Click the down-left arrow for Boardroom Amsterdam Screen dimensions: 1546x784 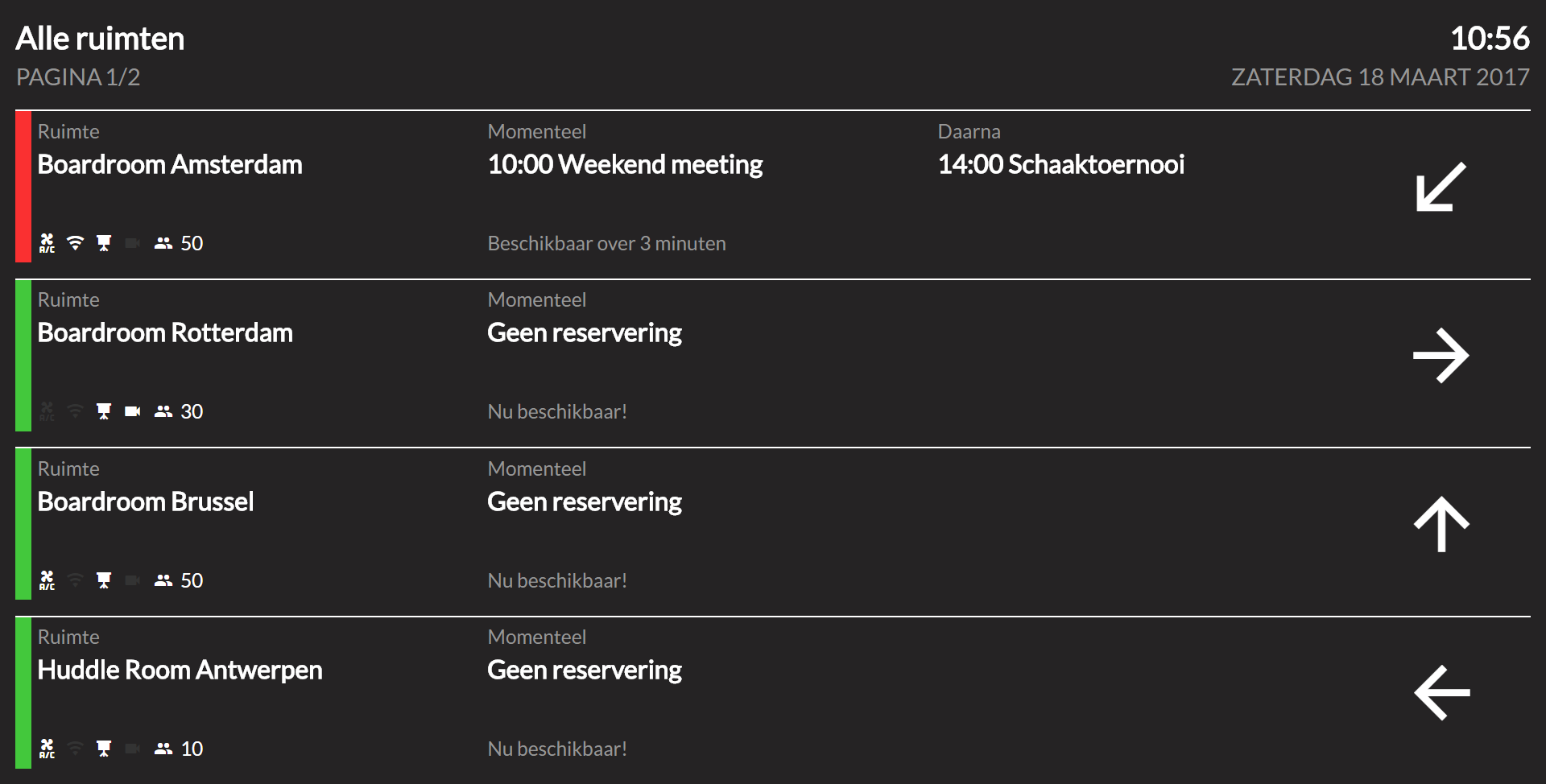(1441, 187)
